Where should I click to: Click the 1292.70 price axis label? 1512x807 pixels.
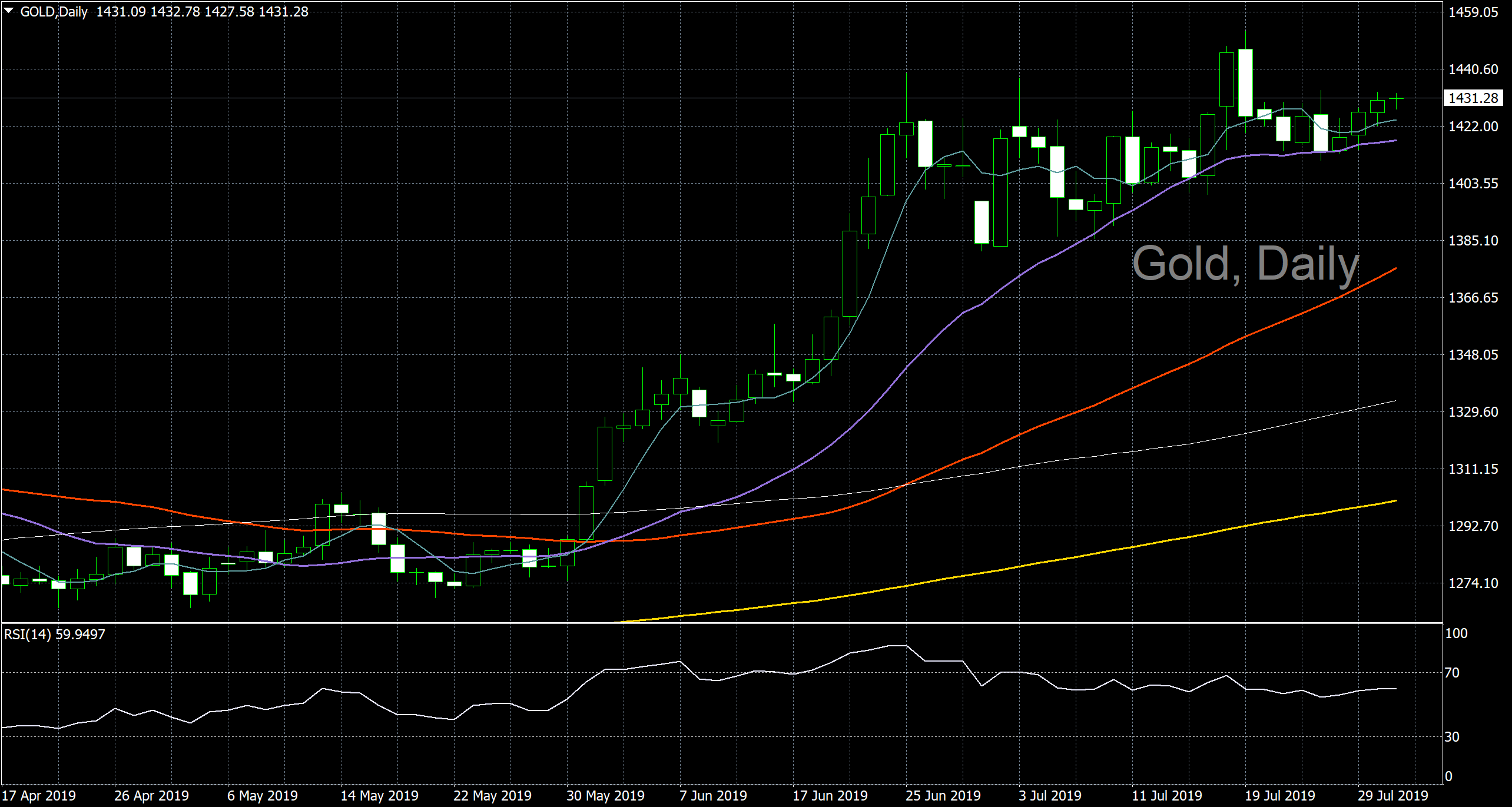(x=1473, y=526)
